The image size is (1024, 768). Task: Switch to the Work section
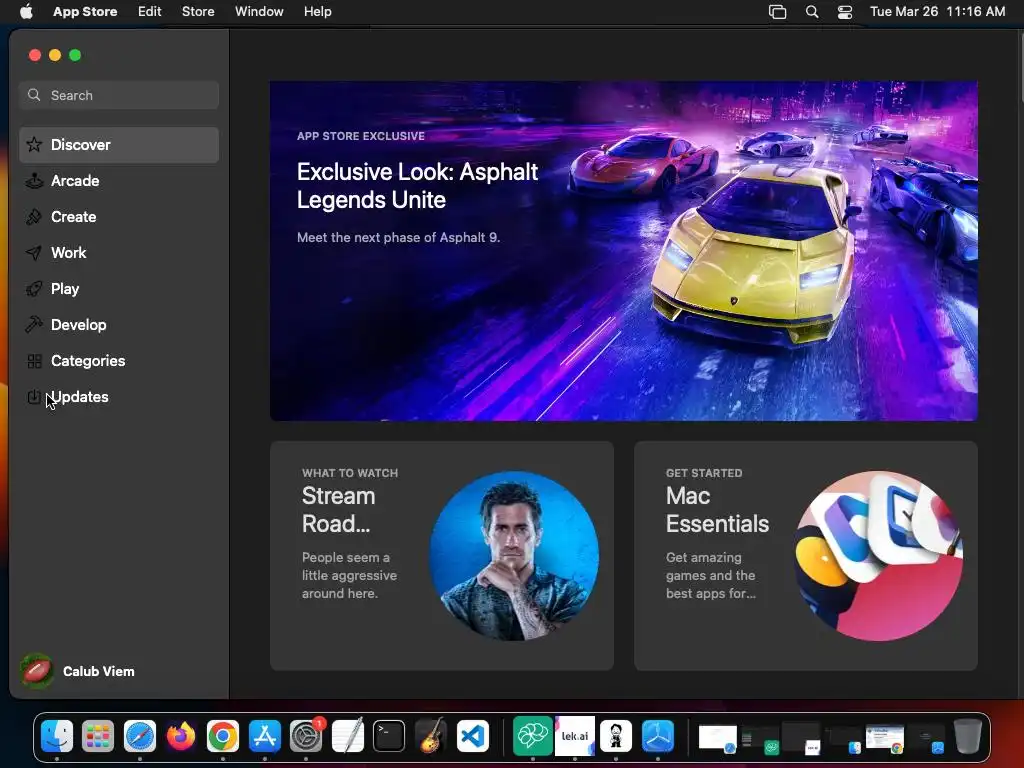(119, 253)
